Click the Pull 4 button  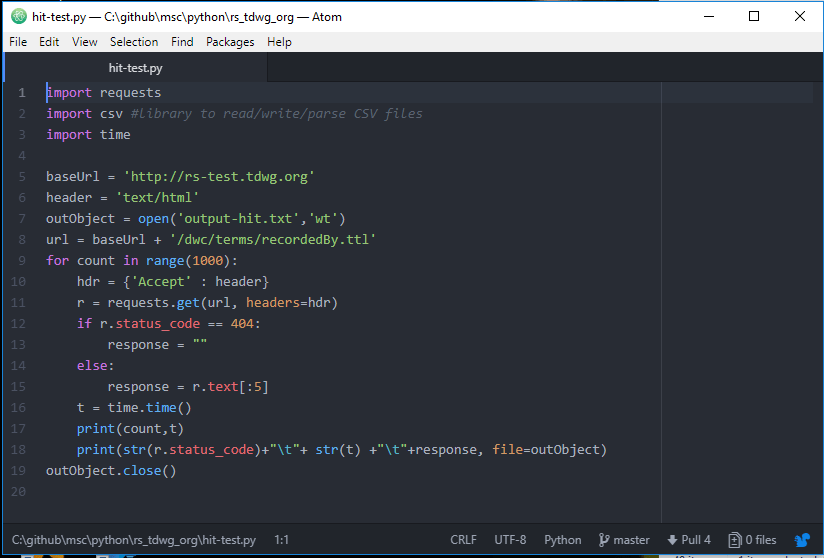pyautogui.click(x=689, y=540)
